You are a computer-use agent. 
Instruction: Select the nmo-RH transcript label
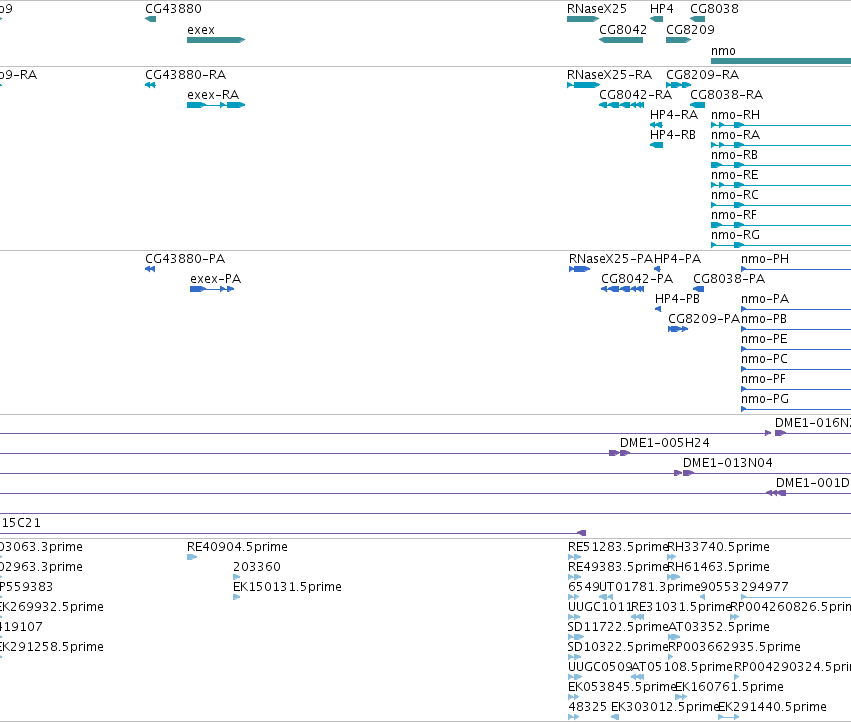click(x=735, y=115)
